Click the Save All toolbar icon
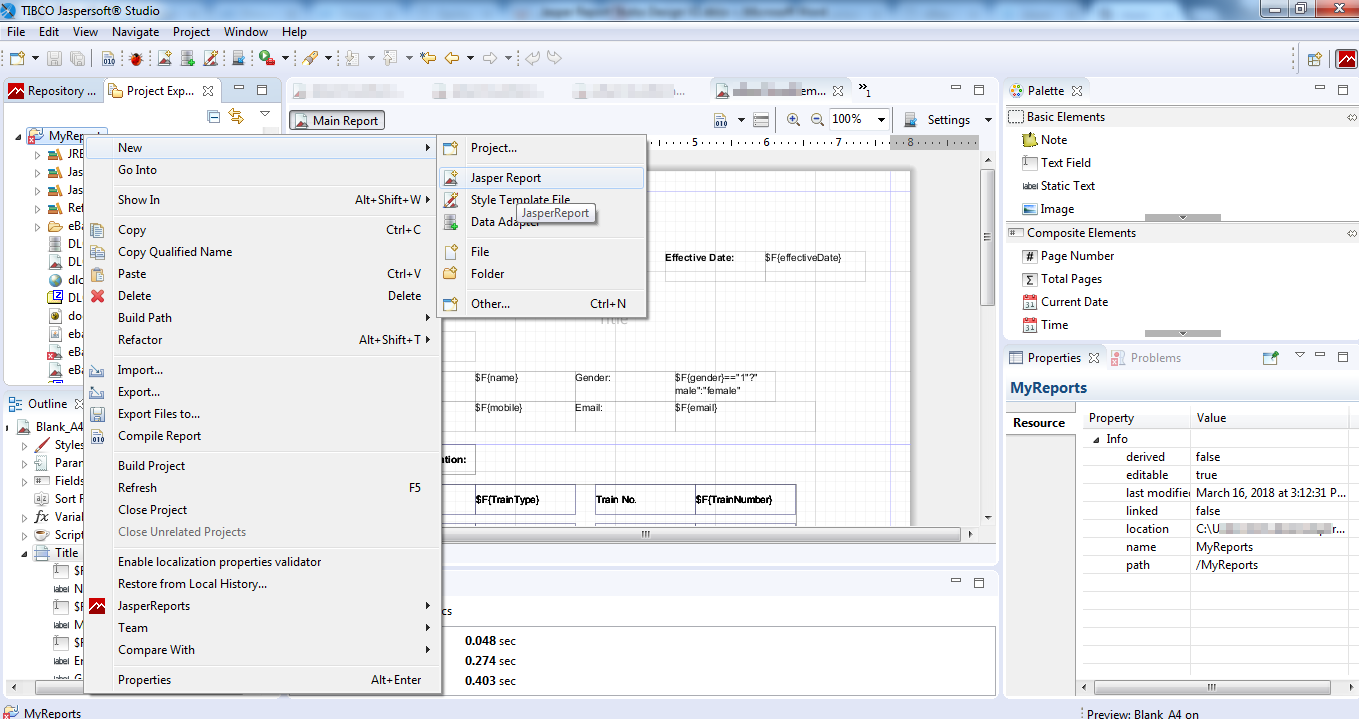1359x719 pixels. pyautogui.click(x=77, y=59)
